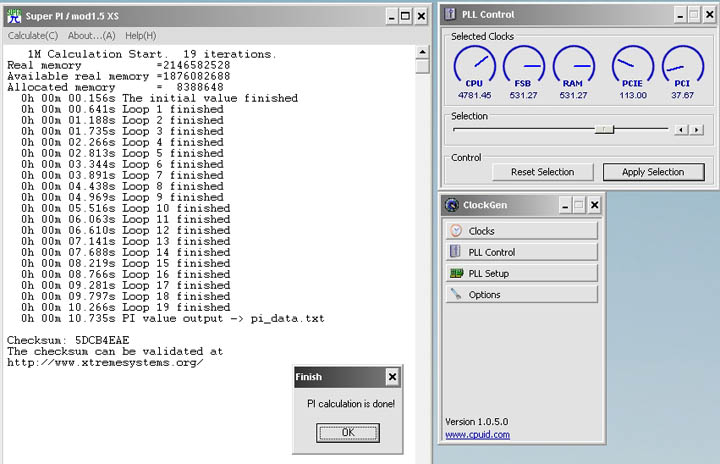Select the PCIE clock gauge
The width and height of the screenshot is (720, 464).
pyautogui.click(x=633, y=67)
